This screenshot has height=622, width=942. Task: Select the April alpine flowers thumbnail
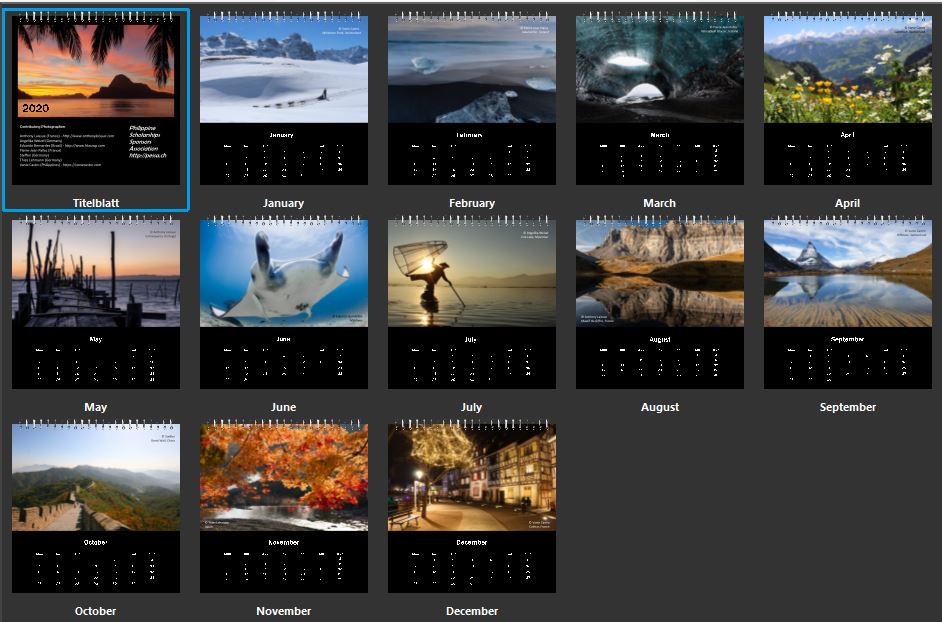click(x=847, y=100)
